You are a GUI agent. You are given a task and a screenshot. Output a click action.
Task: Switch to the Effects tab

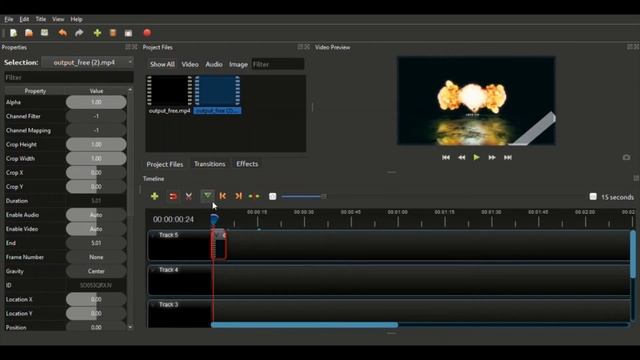247,164
